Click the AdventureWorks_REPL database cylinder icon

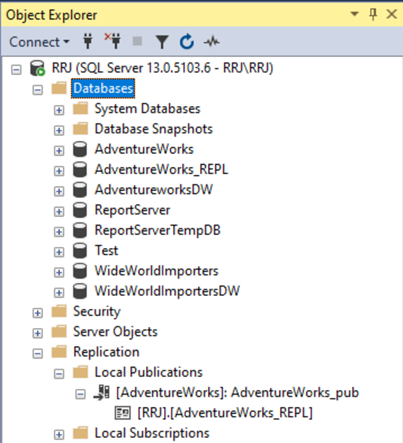tap(80, 169)
